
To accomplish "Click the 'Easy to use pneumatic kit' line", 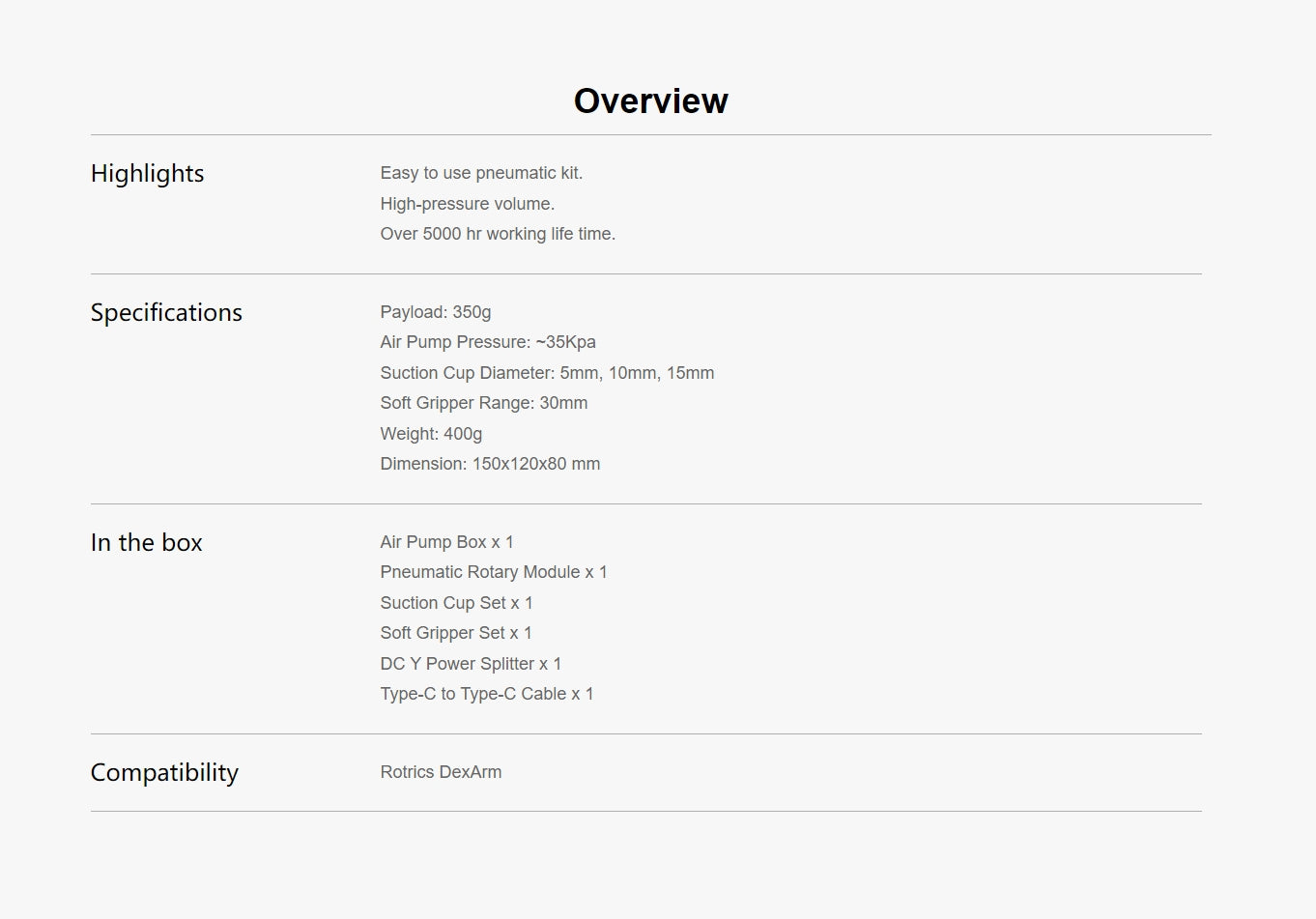I will coord(481,173).
